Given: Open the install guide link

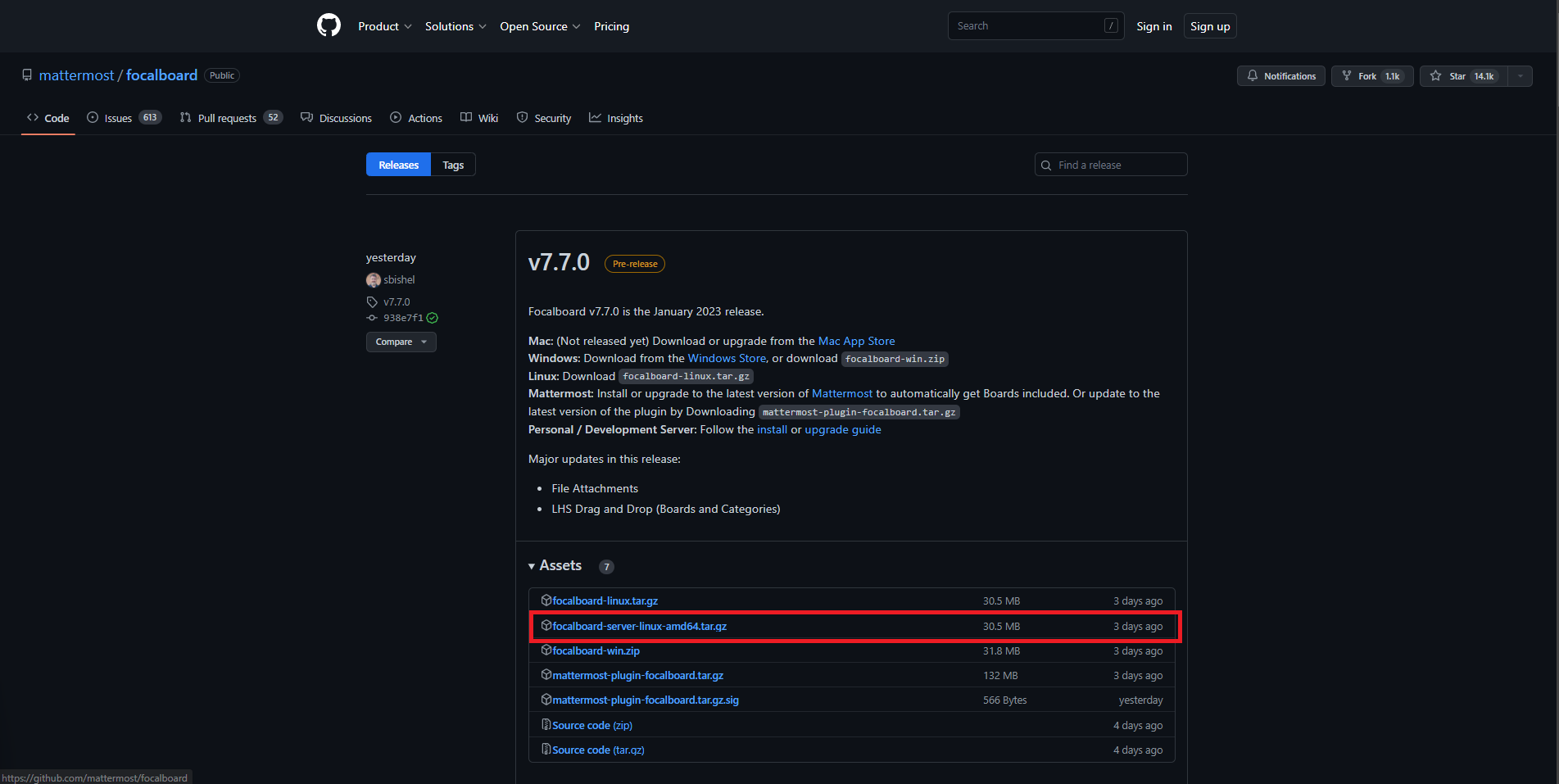Looking at the screenshot, I should [x=772, y=429].
